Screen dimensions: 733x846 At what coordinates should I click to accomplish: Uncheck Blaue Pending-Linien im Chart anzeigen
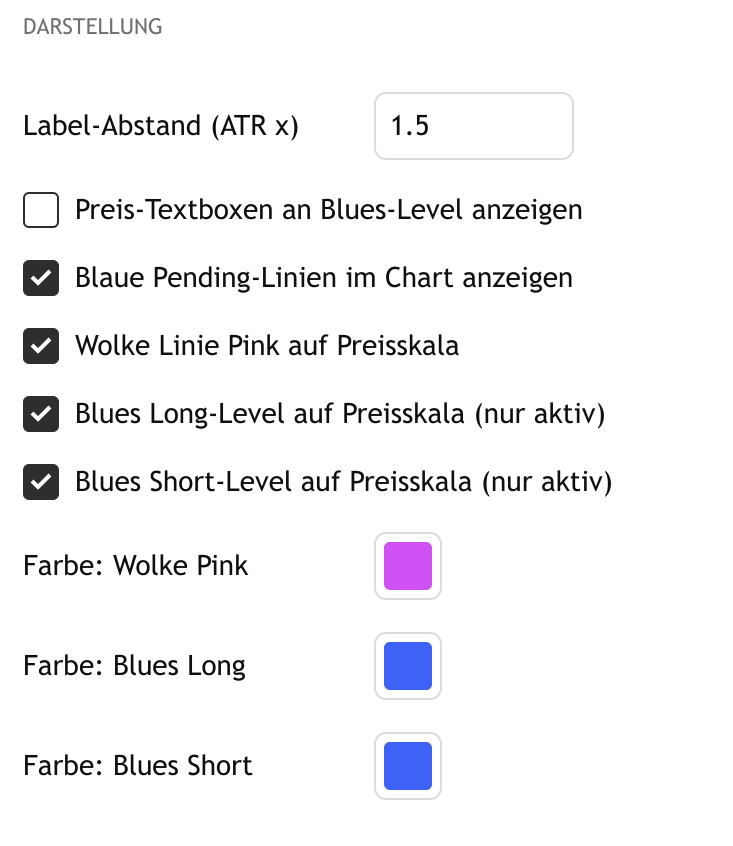click(x=41, y=278)
